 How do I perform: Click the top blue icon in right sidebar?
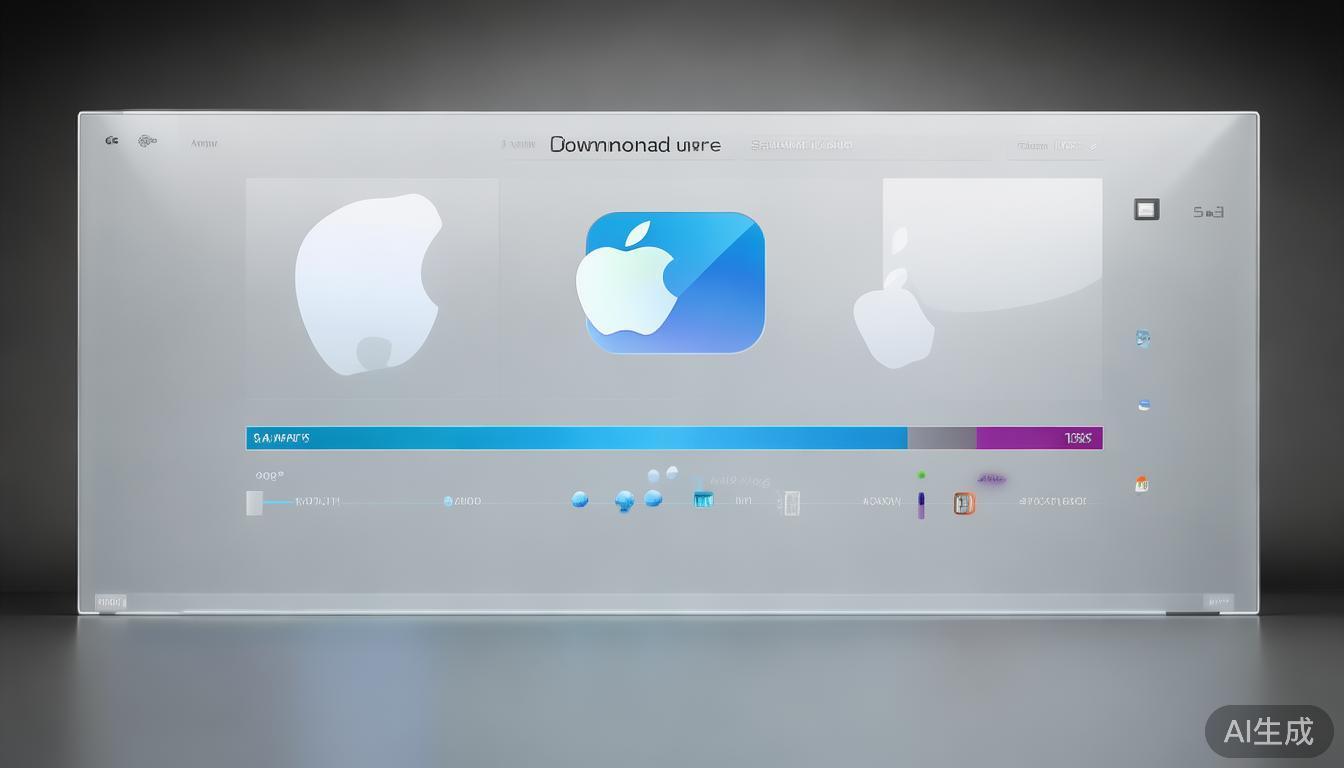[x=1143, y=338]
